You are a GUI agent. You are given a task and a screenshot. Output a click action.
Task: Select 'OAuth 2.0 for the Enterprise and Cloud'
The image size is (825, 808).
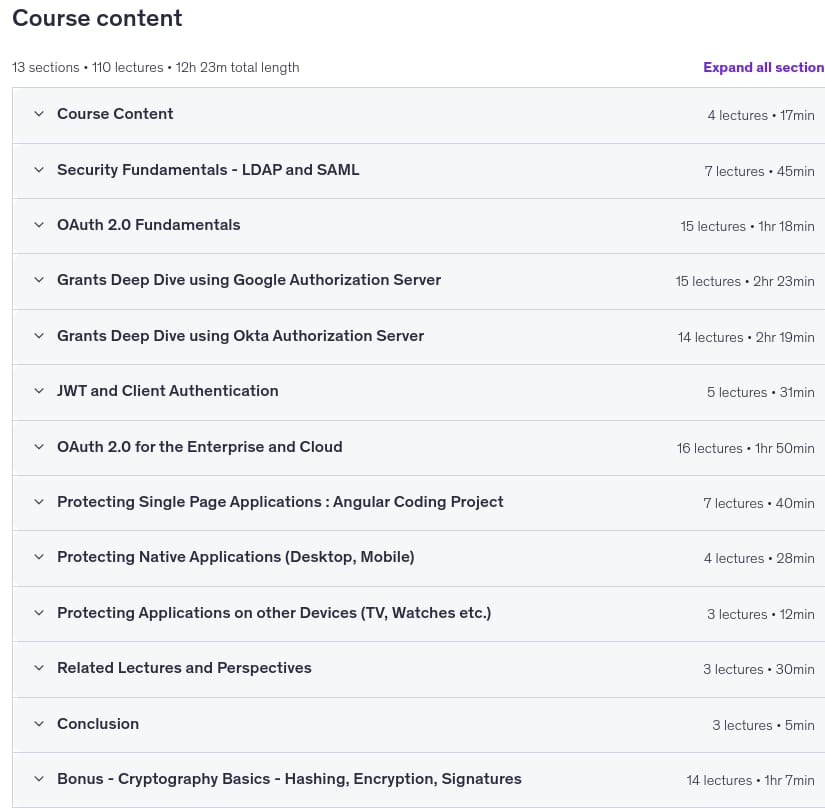[x=200, y=447]
